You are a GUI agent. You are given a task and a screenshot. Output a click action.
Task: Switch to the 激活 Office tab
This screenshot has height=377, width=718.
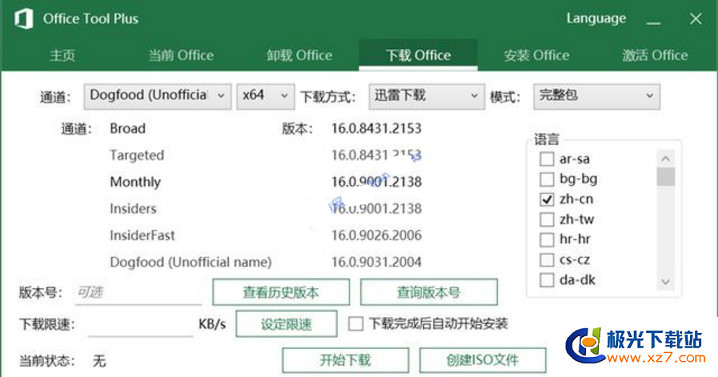[655, 55]
